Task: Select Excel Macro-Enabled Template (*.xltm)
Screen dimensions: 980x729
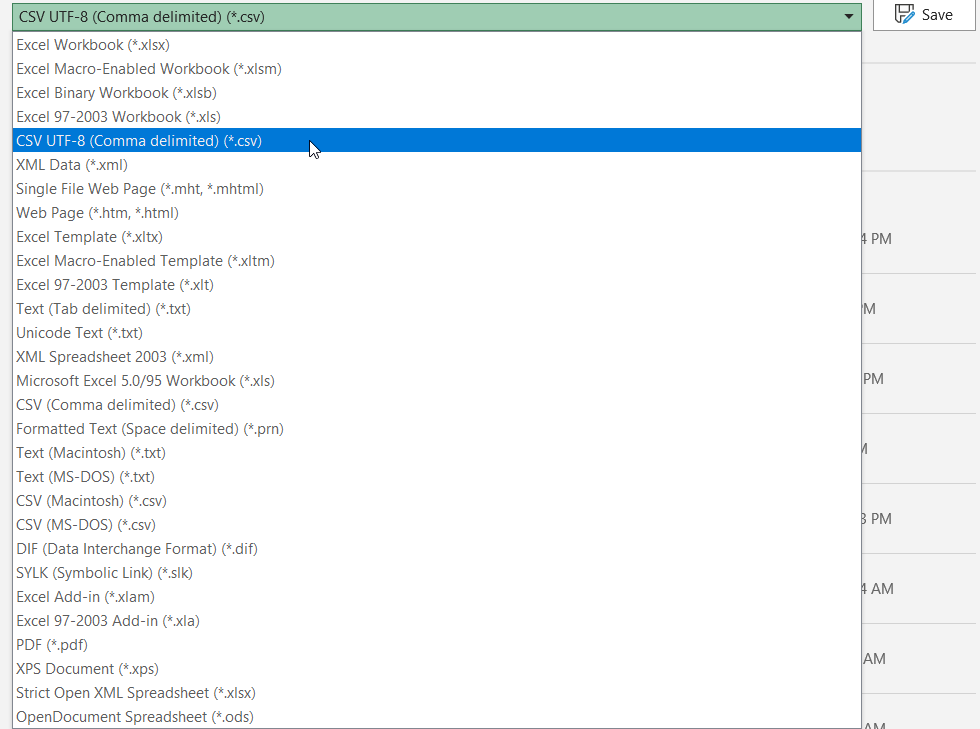Action: click(x=436, y=261)
